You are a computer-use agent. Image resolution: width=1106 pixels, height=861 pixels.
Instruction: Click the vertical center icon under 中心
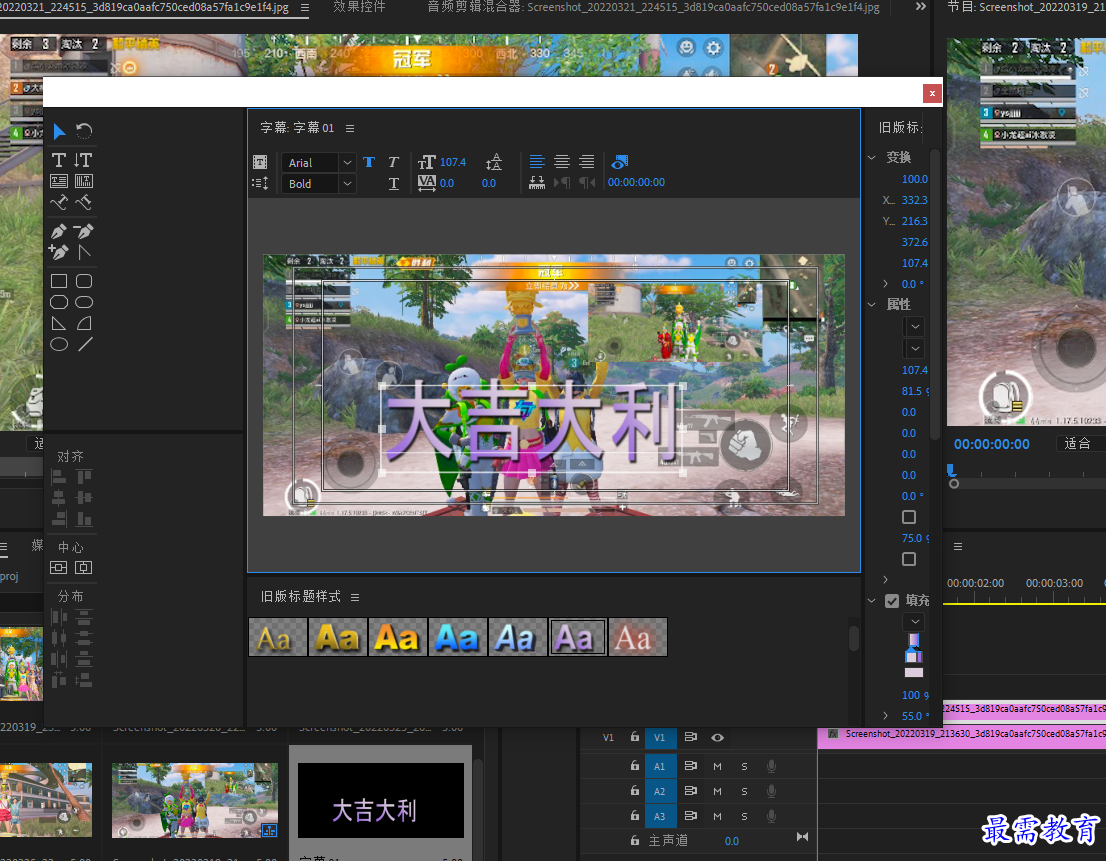coord(83,568)
